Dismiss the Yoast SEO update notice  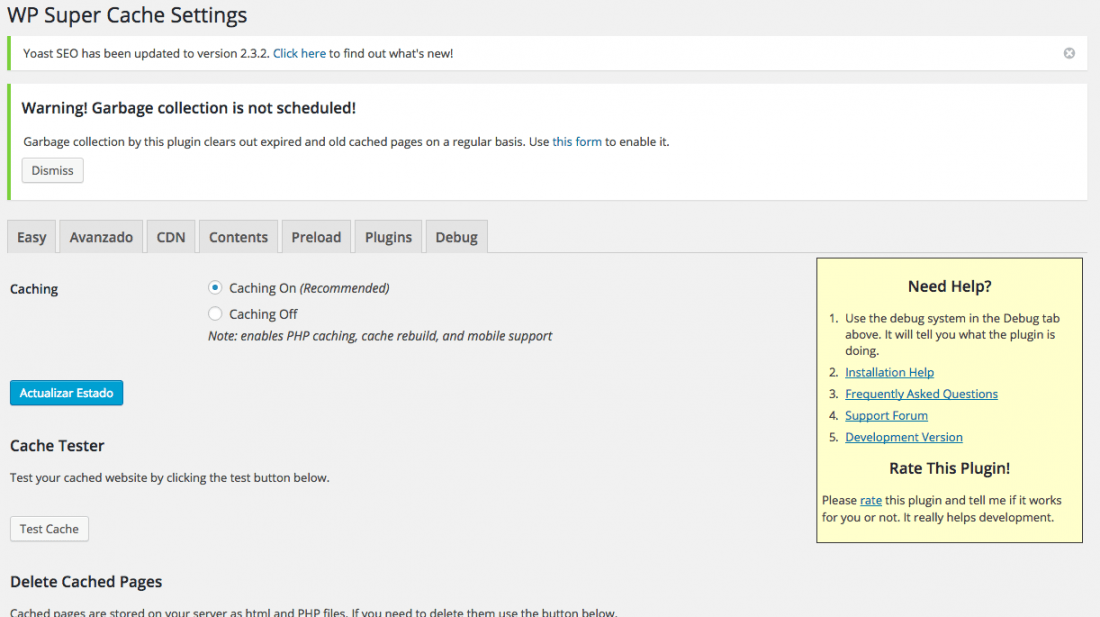coord(1068,53)
